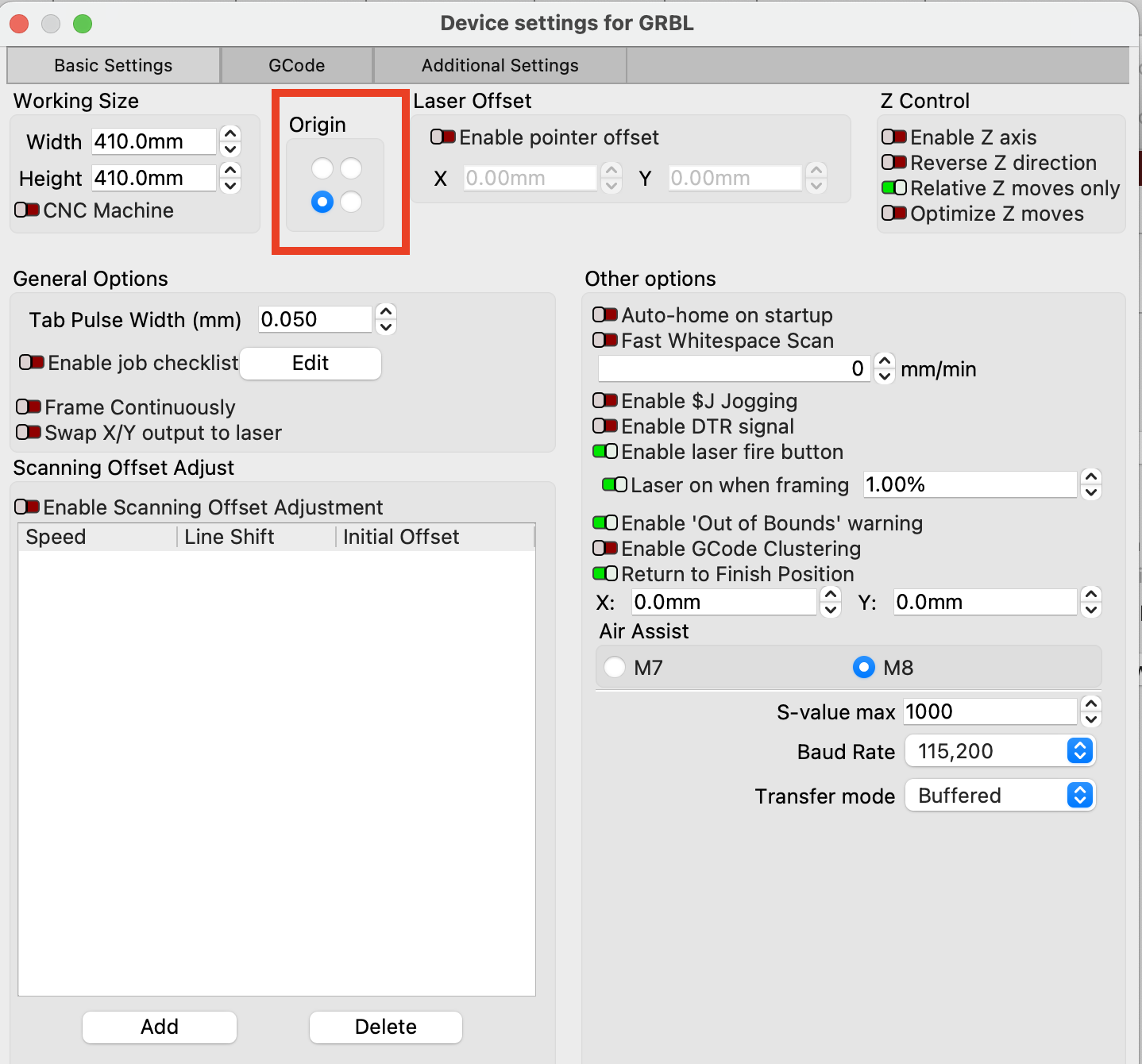Viewport: 1142px width, 1064px height.
Task: Adjust the mm/min stepper arrows
Action: pyautogui.click(x=885, y=368)
